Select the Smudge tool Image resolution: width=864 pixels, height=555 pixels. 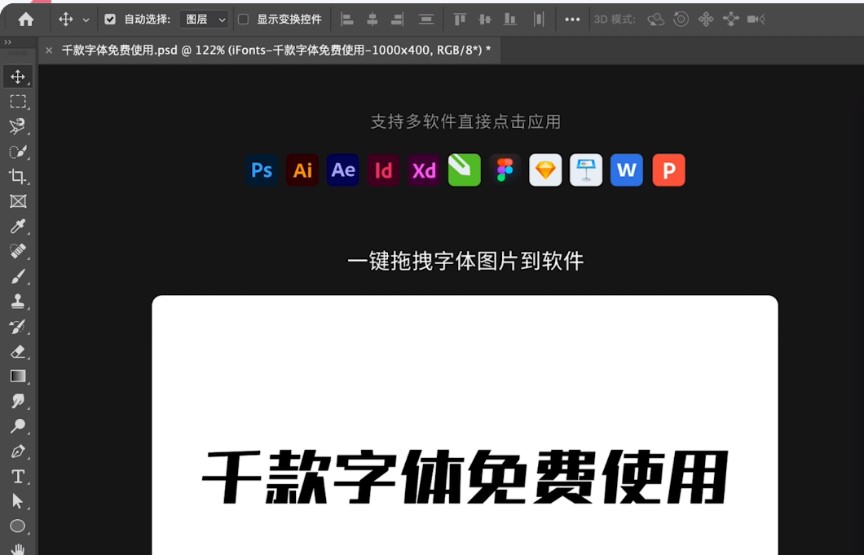click(x=18, y=401)
